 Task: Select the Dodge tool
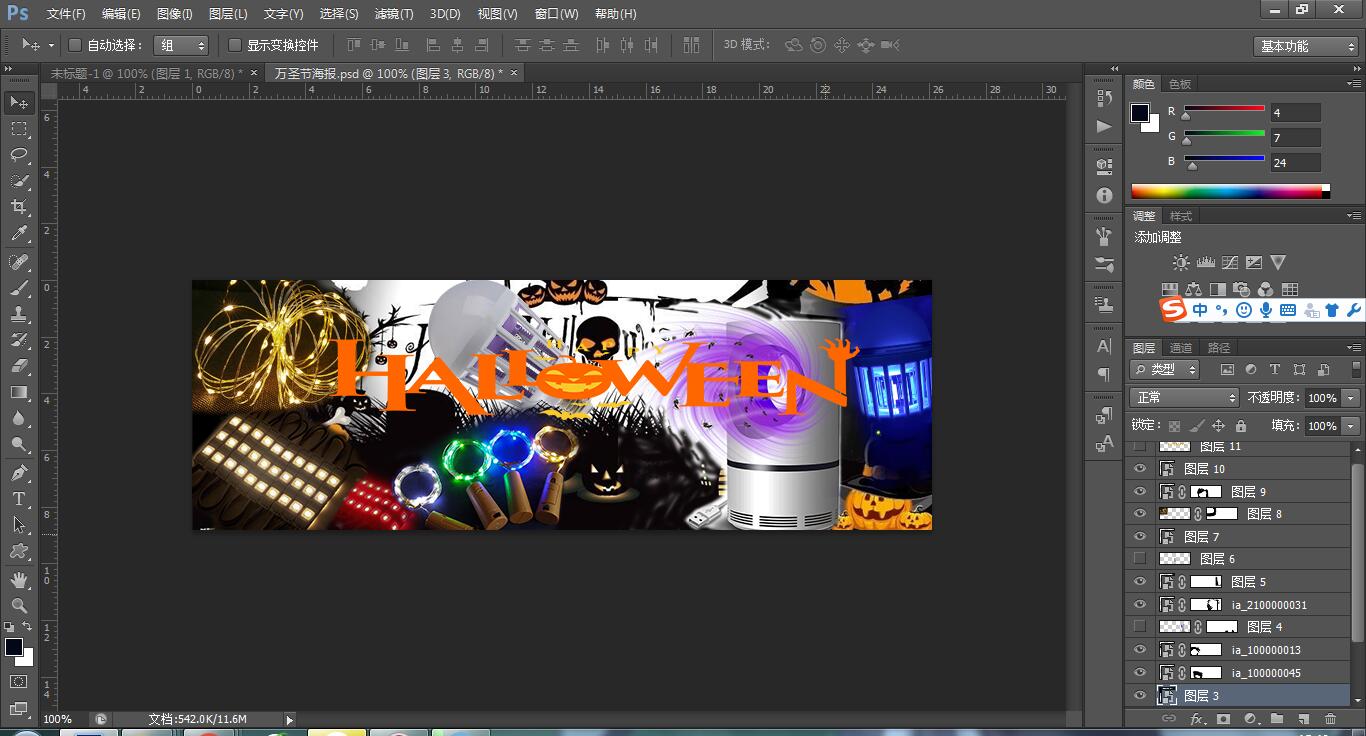pos(18,444)
